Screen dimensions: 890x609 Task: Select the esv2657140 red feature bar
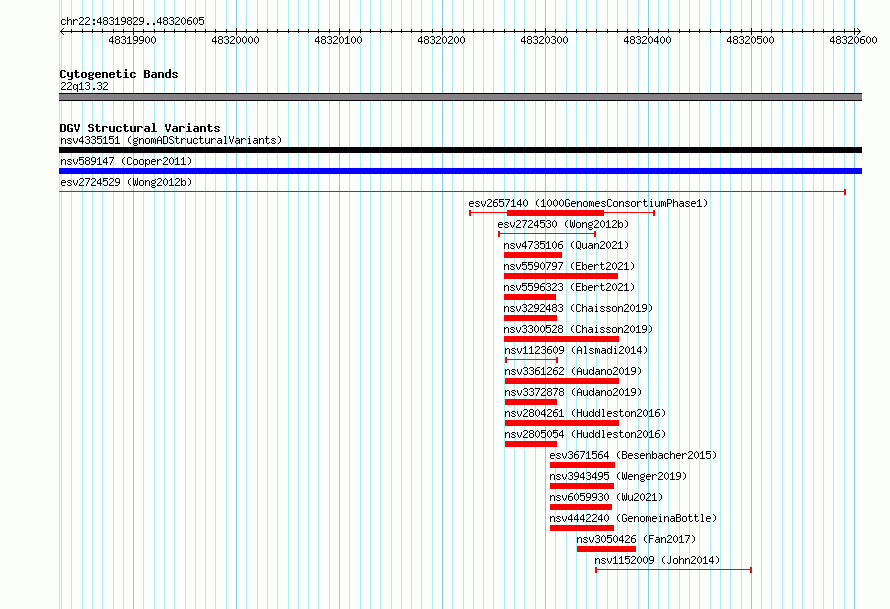[555, 213]
